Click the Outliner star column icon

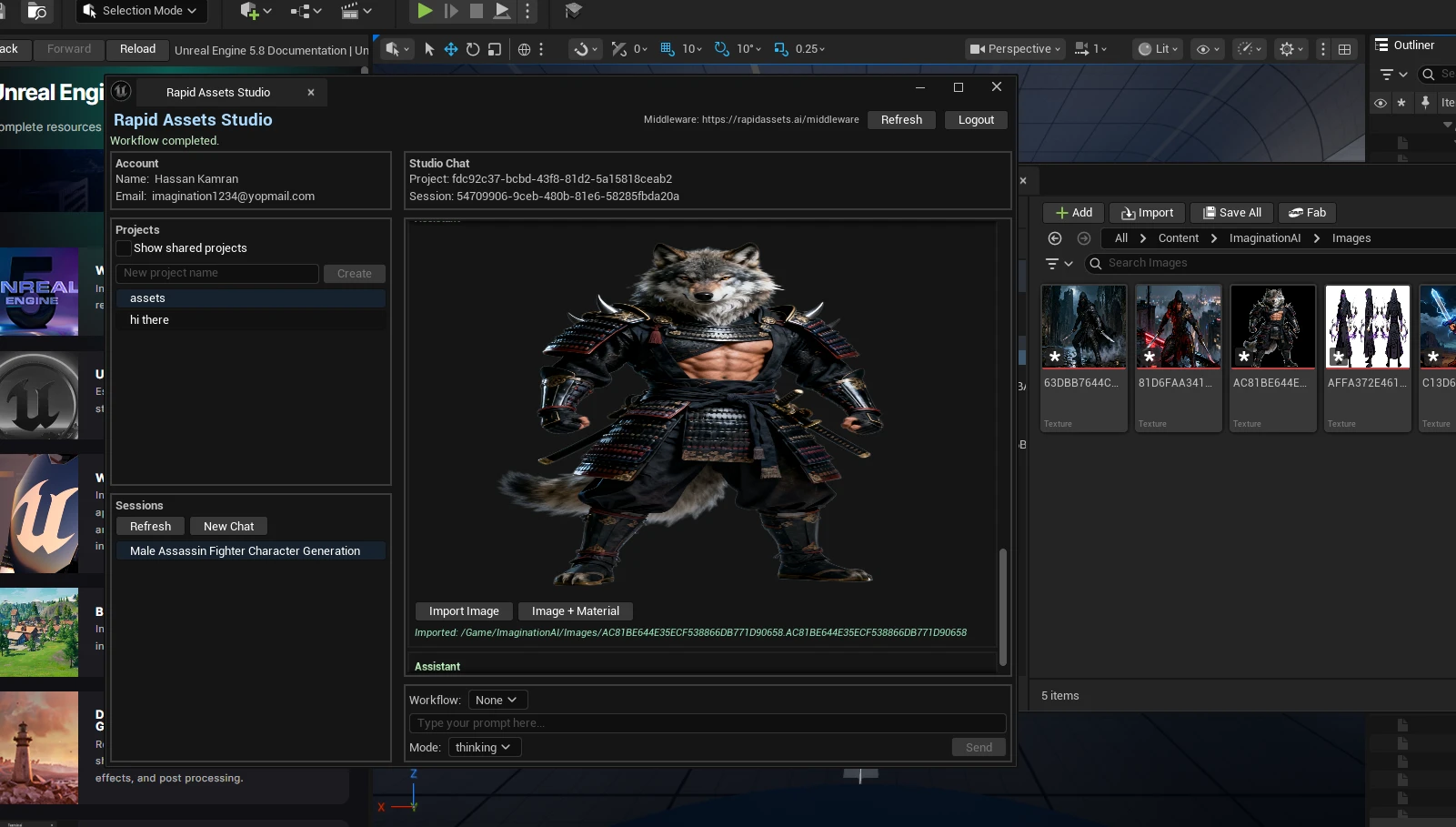(1401, 103)
